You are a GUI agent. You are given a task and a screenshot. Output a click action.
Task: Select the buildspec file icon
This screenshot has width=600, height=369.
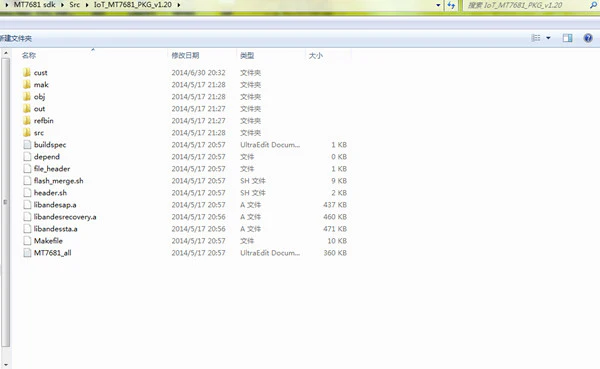click(x=27, y=145)
